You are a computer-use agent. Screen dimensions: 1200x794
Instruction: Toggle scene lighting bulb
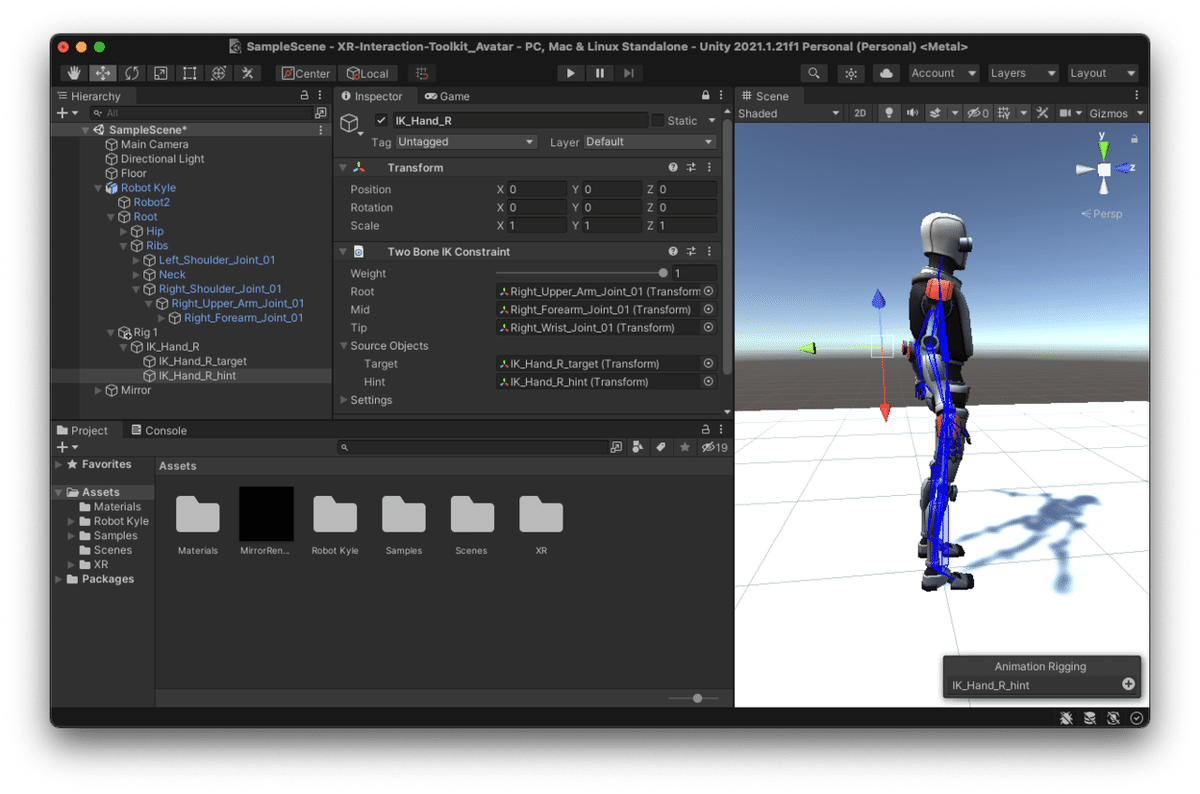(888, 113)
